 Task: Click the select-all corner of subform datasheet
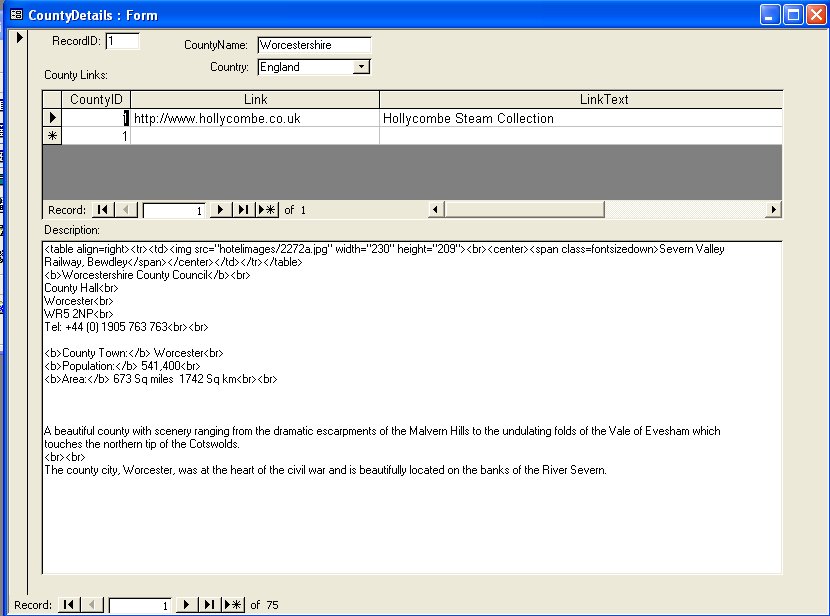pos(52,99)
